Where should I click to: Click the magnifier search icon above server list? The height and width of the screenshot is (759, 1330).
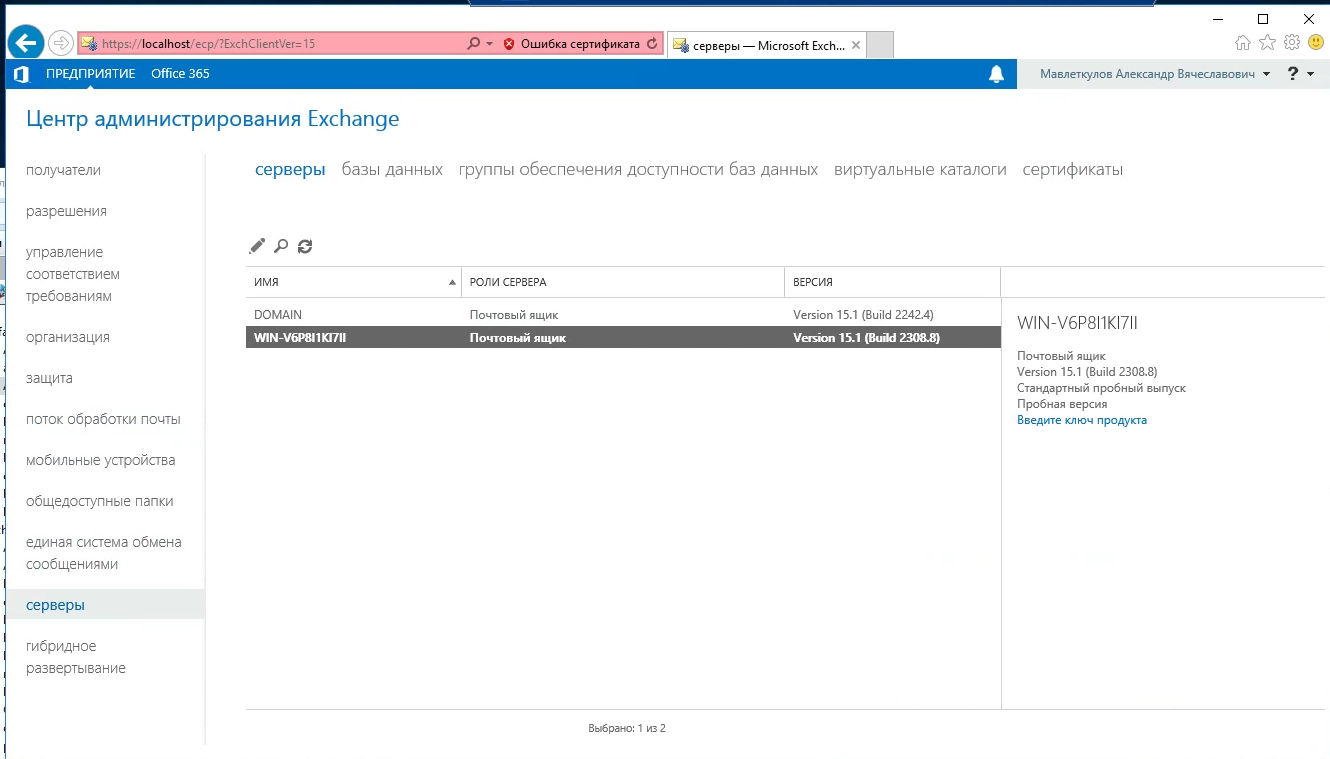tap(281, 246)
